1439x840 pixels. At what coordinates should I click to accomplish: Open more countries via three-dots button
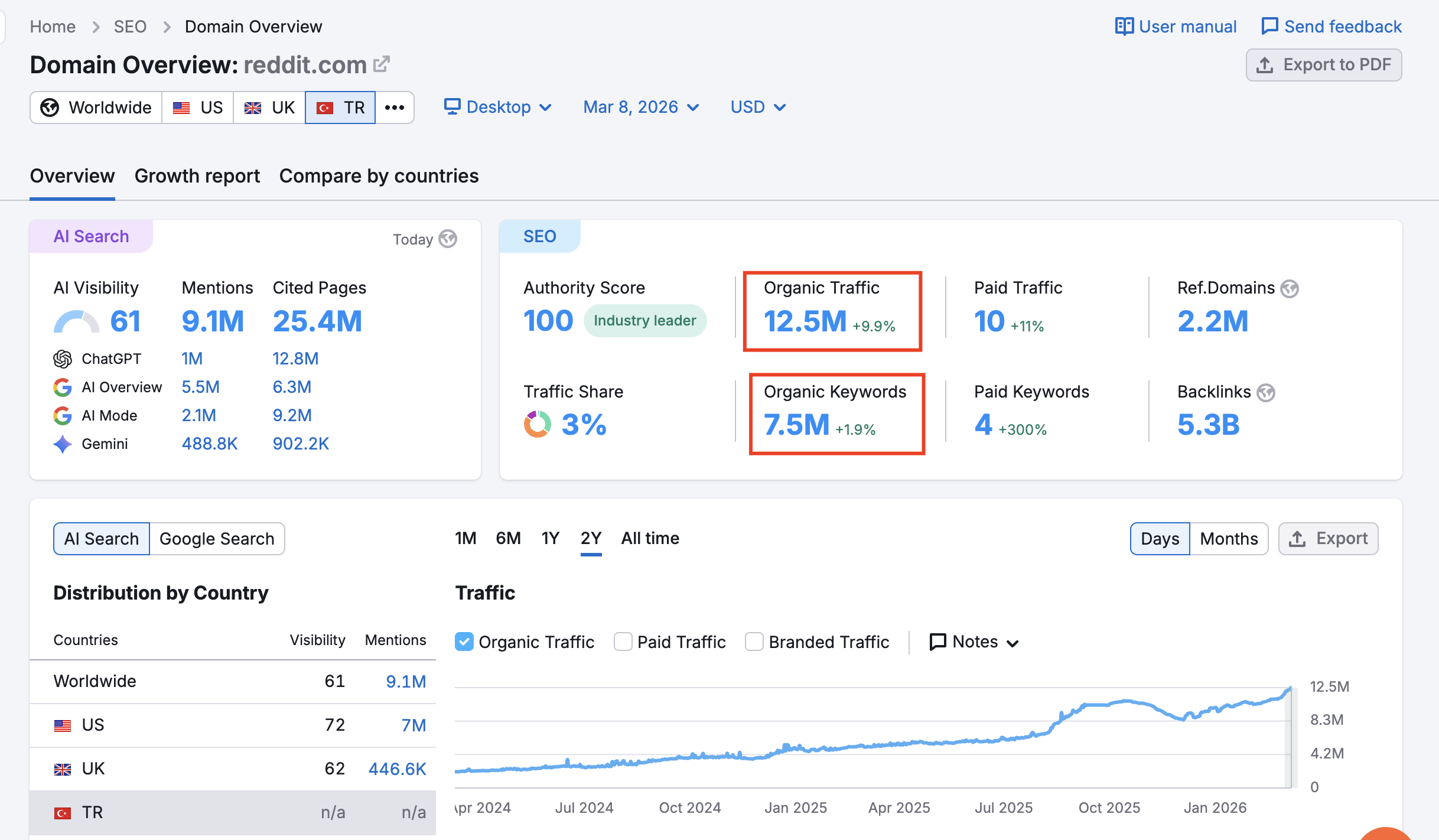coord(394,108)
